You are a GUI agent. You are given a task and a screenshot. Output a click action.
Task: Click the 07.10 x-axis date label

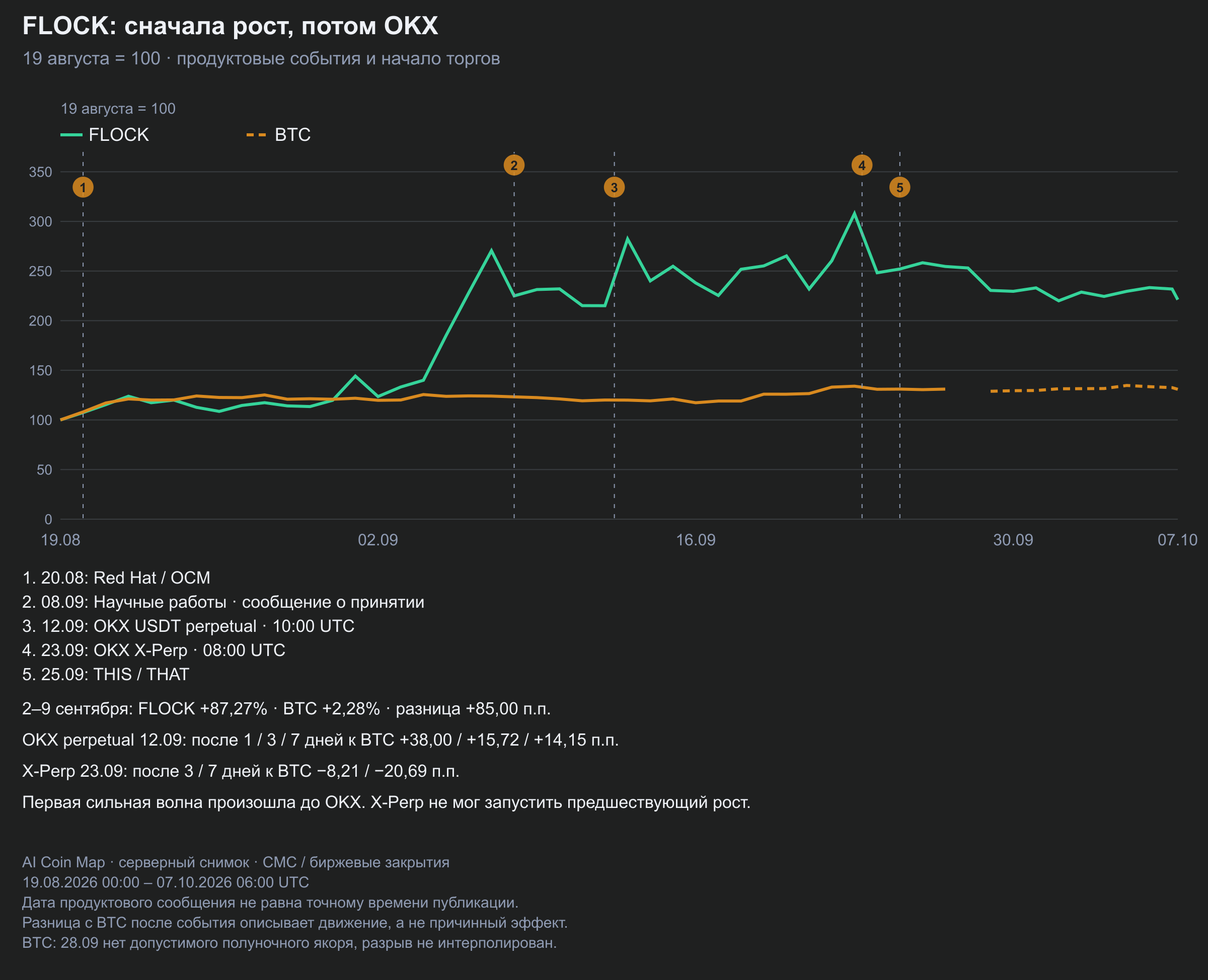1177,540
